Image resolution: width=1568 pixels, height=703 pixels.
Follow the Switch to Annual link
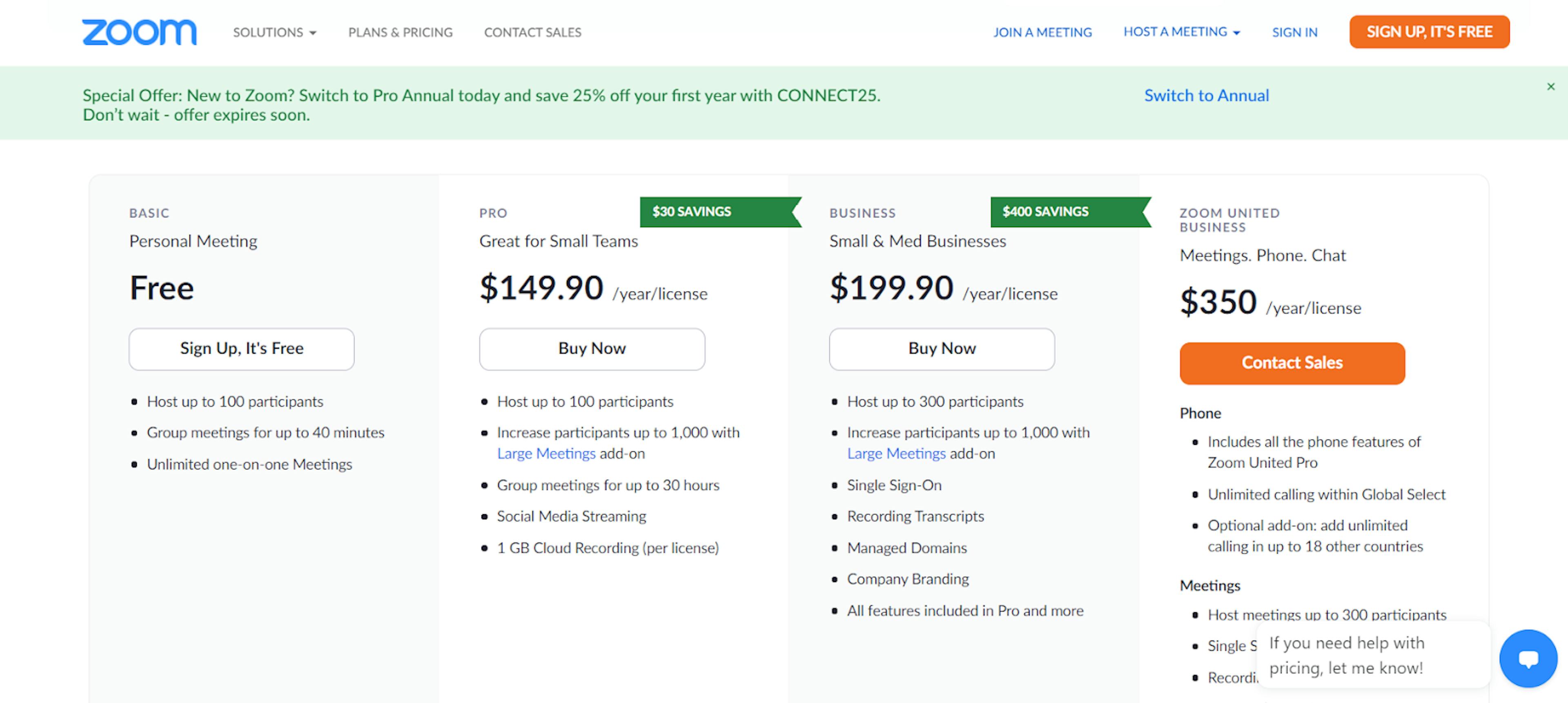1207,96
